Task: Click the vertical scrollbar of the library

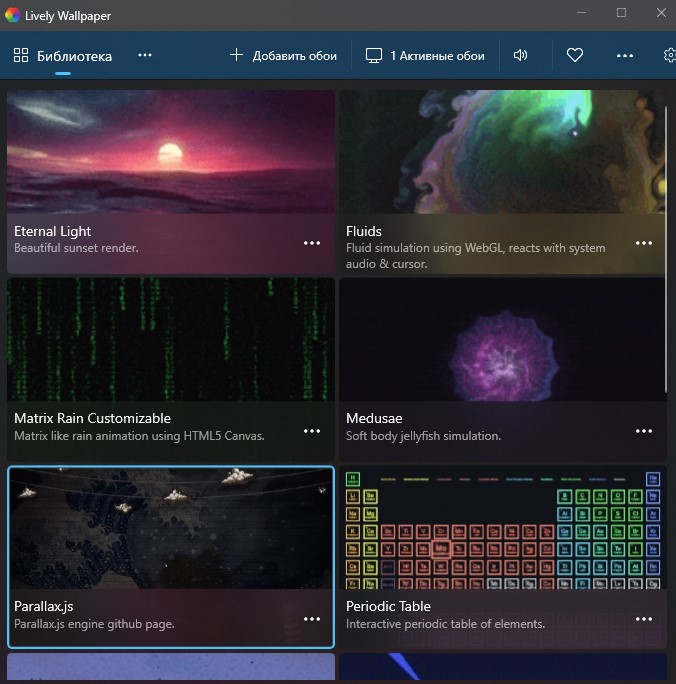Action: [x=666, y=249]
